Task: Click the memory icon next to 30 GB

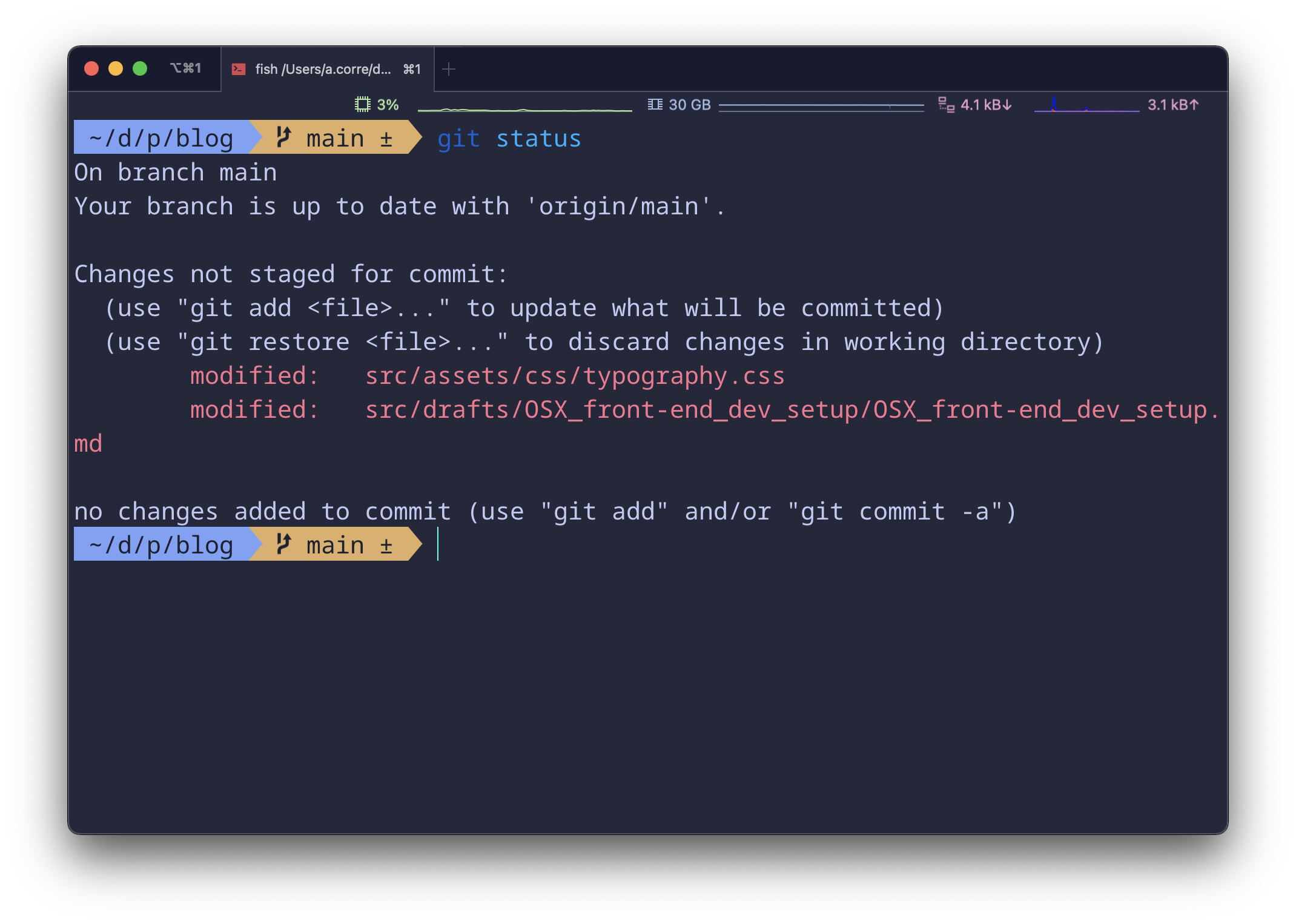Action: click(655, 104)
